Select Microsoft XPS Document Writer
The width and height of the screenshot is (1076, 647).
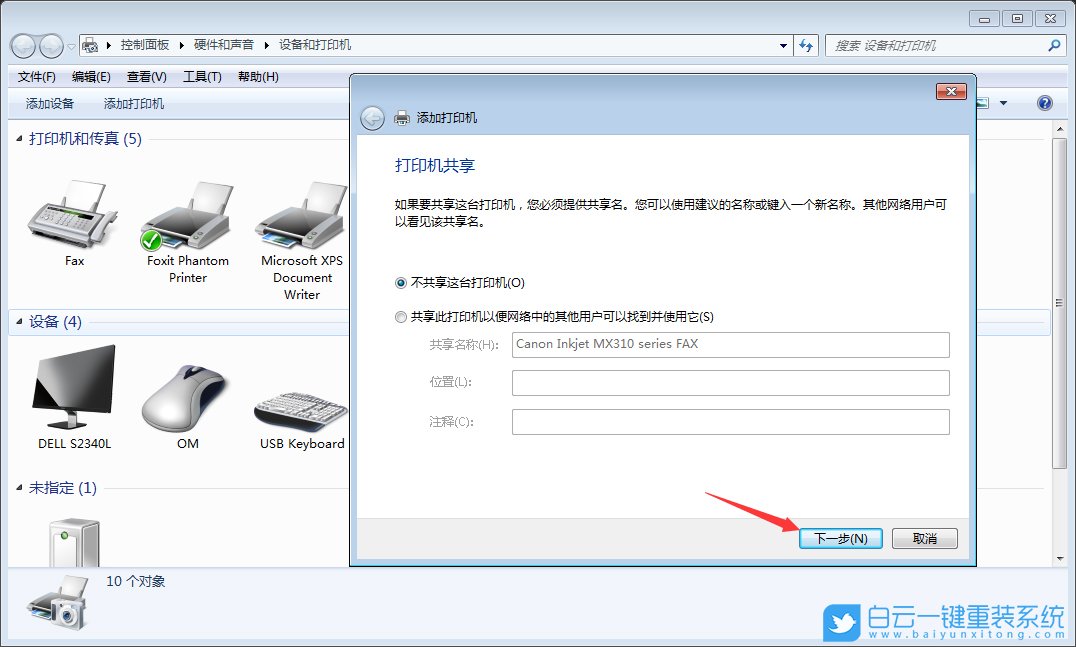(x=300, y=215)
